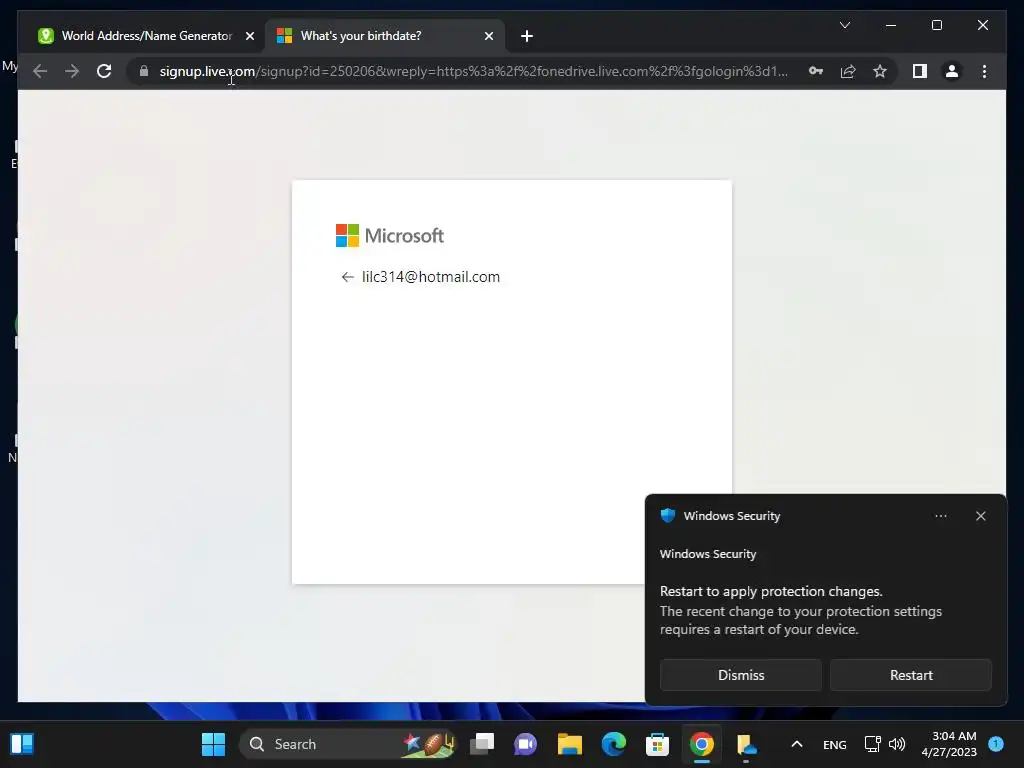Launch Microsoft Edge from taskbar
1024x768 pixels.
tap(613, 744)
